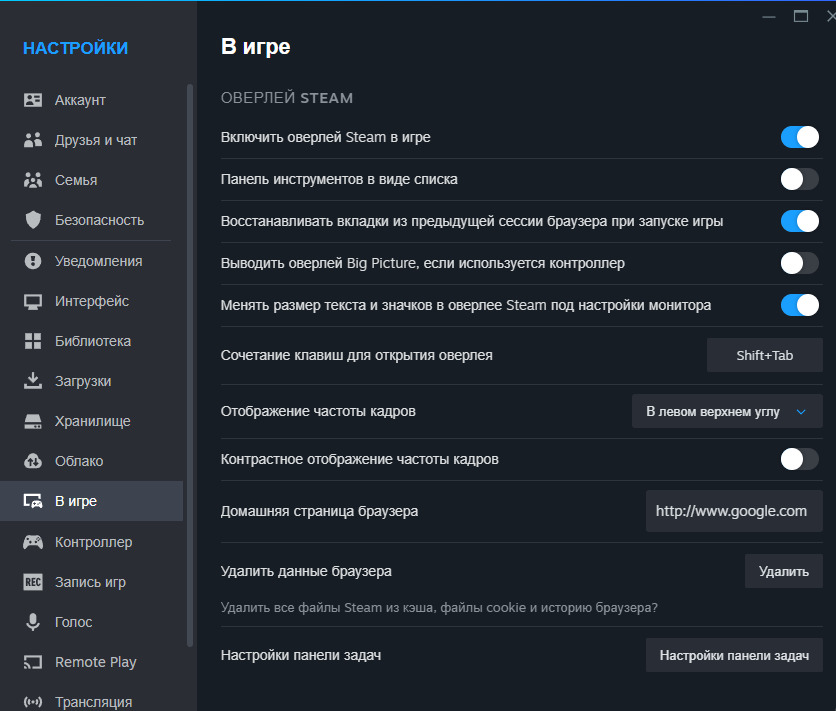Click the Домашняя страница браузера label
836x711 pixels.
pyautogui.click(x=319, y=511)
